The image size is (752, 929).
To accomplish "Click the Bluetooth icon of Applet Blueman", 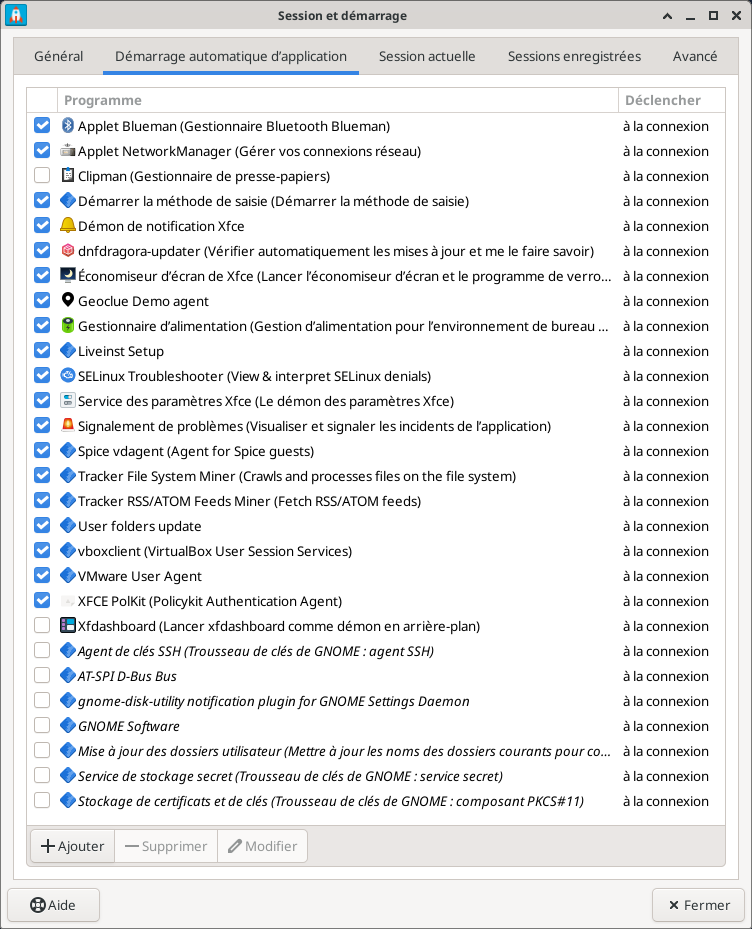I will pos(68,126).
